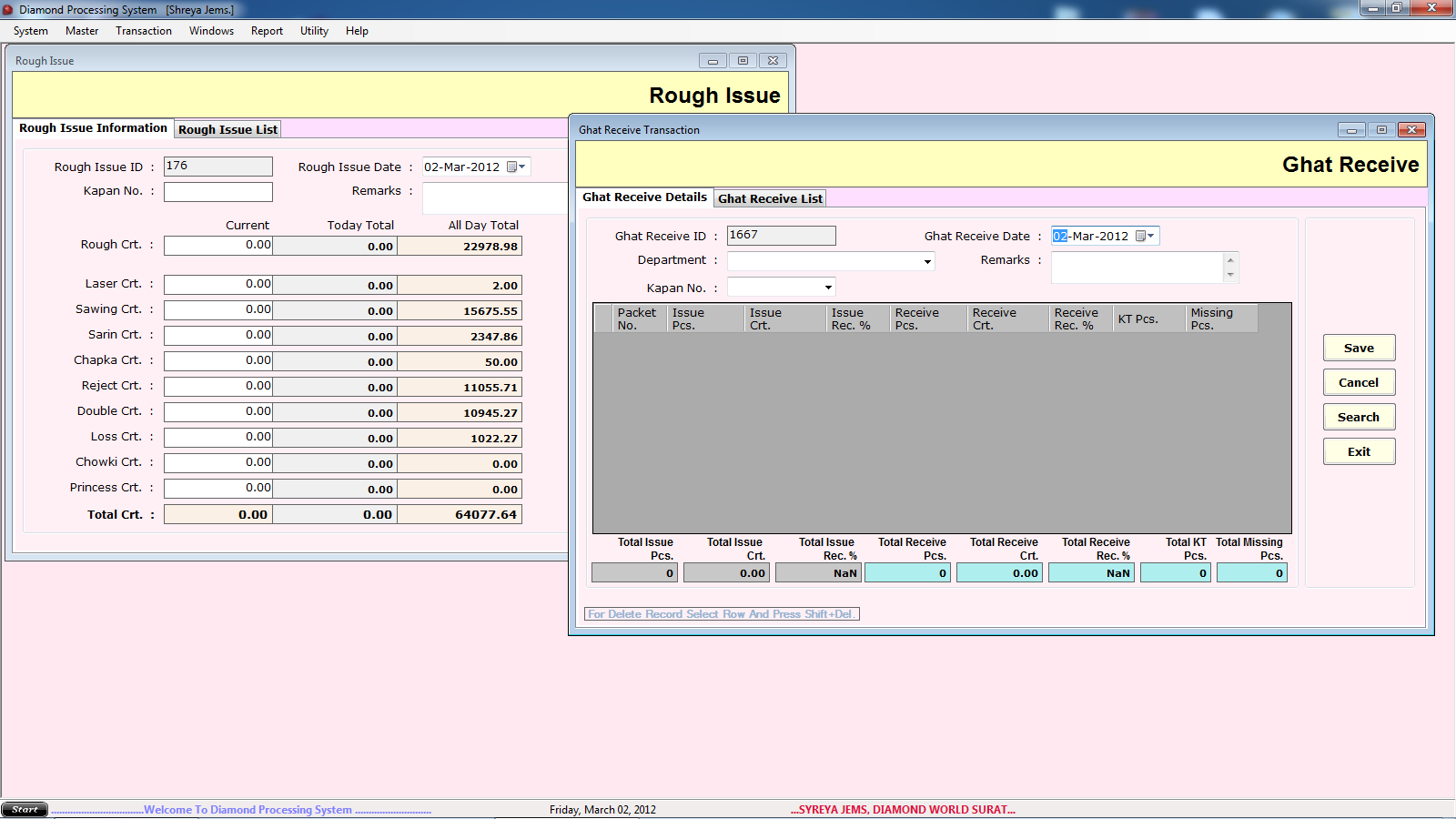Click the Loss Crt. Current field
Image resolution: width=1456 pixels, height=819 pixels.
click(x=218, y=437)
